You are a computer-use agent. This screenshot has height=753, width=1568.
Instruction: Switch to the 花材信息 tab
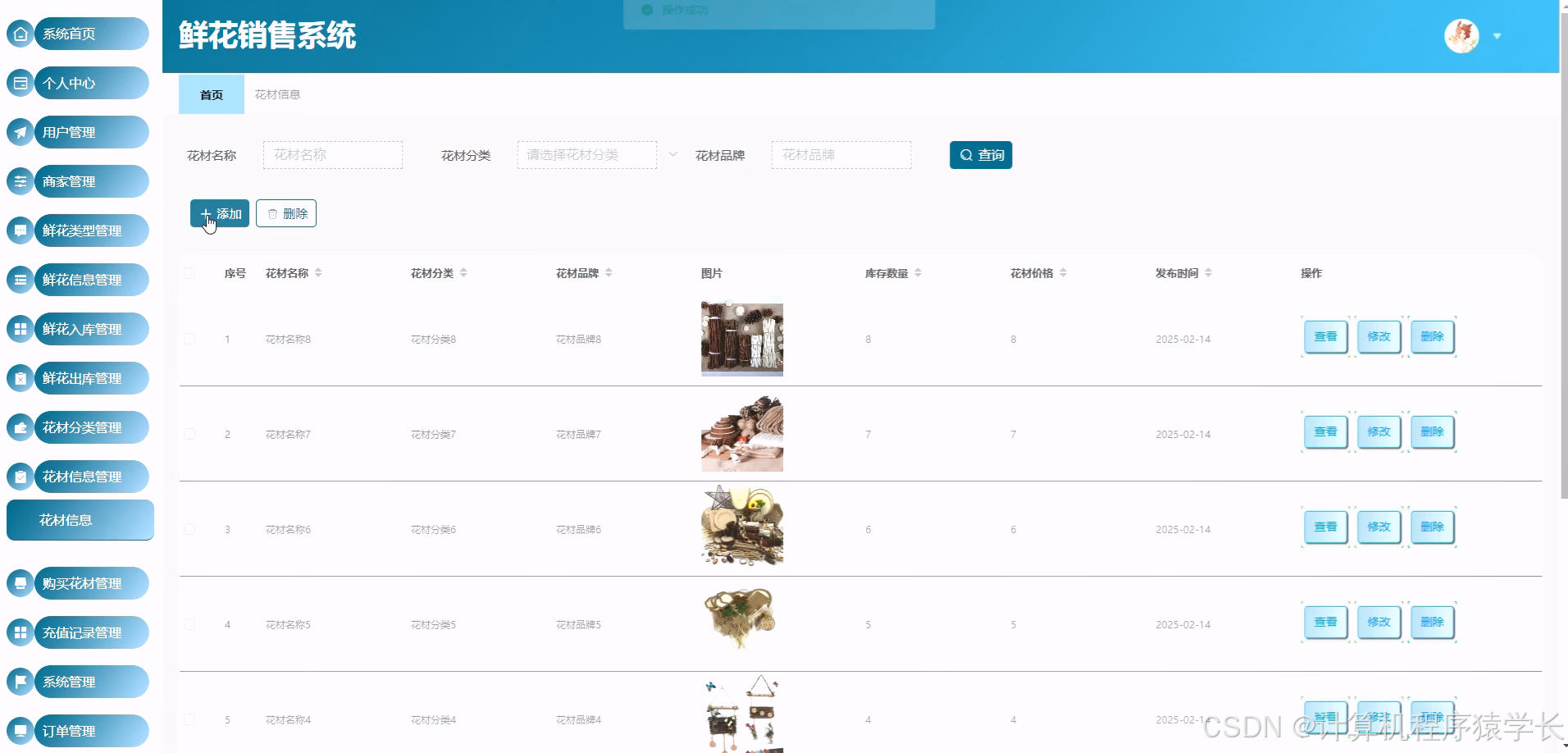pyautogui.click(x=276, y=94)
